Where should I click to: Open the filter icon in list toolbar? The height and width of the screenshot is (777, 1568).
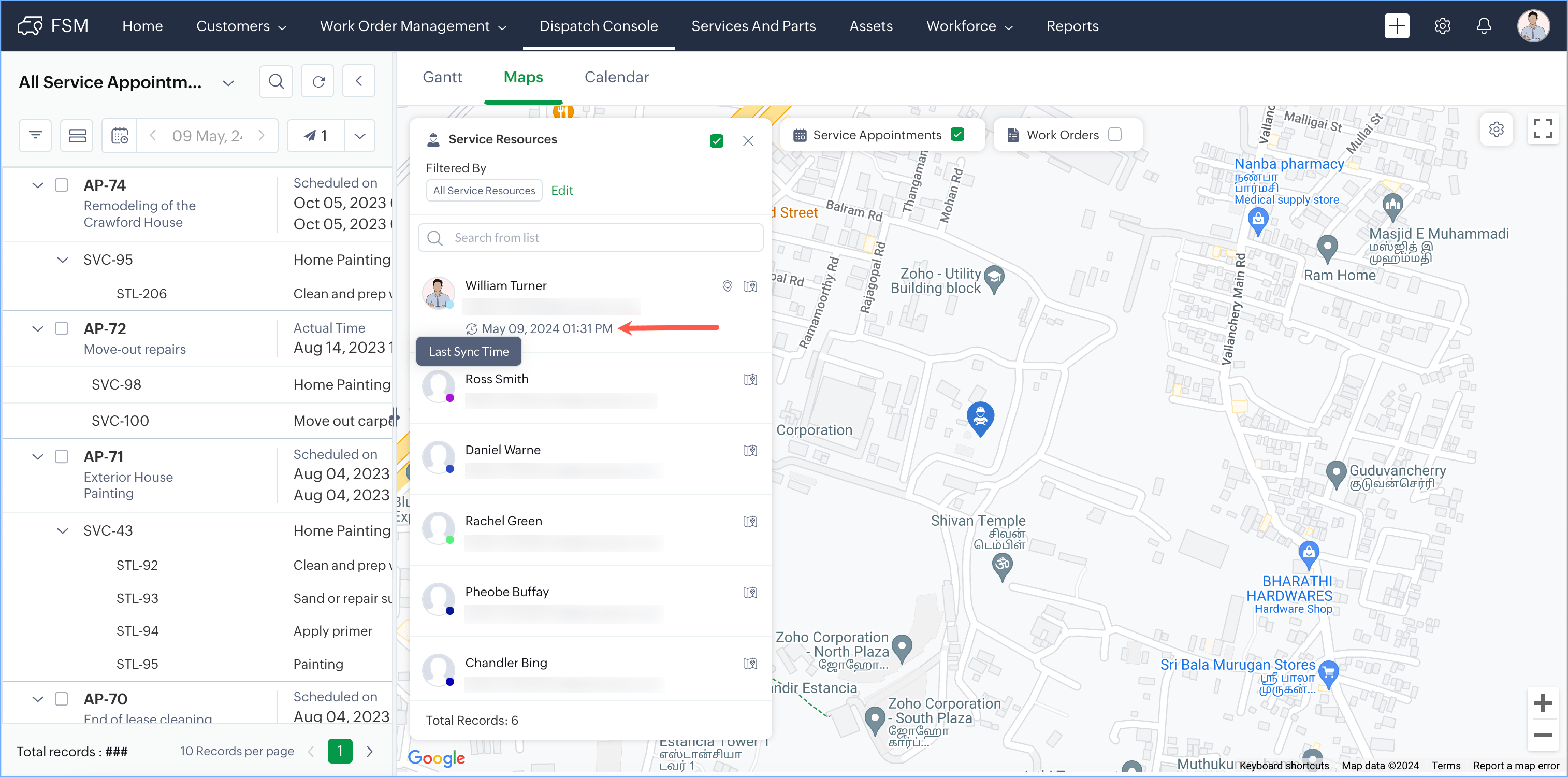(35, 135)
